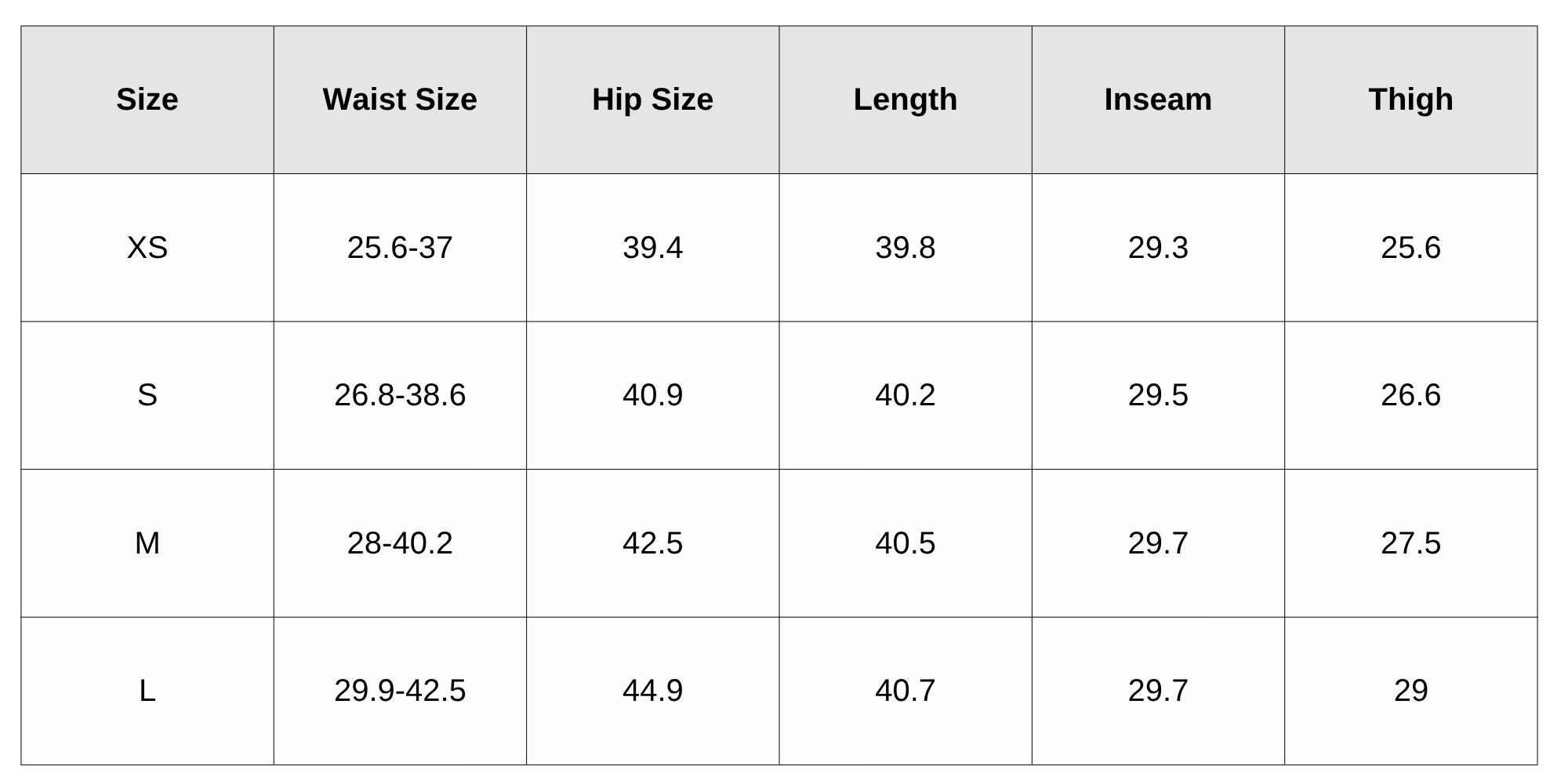Click the Waist Size column header

pos(400,100)
